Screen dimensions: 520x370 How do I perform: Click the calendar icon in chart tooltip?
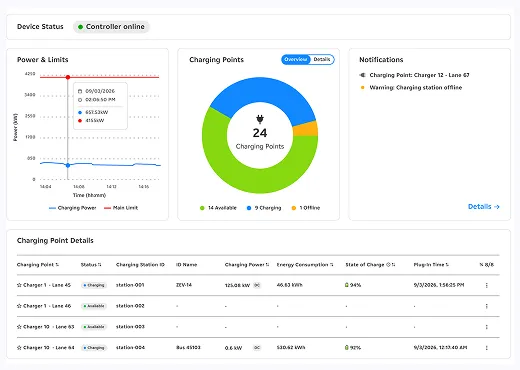click(x=80, y=91)
